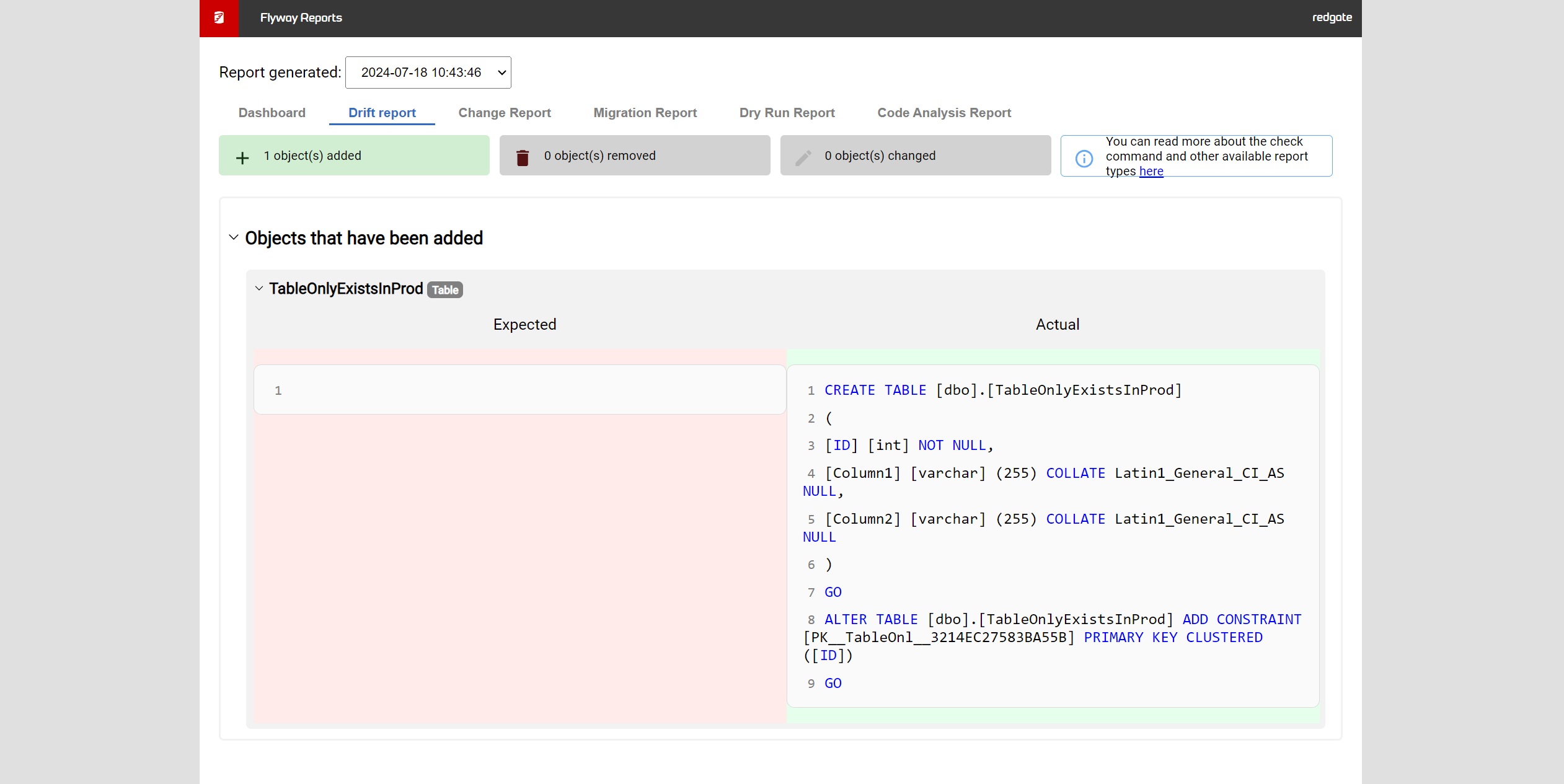Open the Change Report tab
The width and height of the screenshot is (1564, 784).
(x=504, y=113)
